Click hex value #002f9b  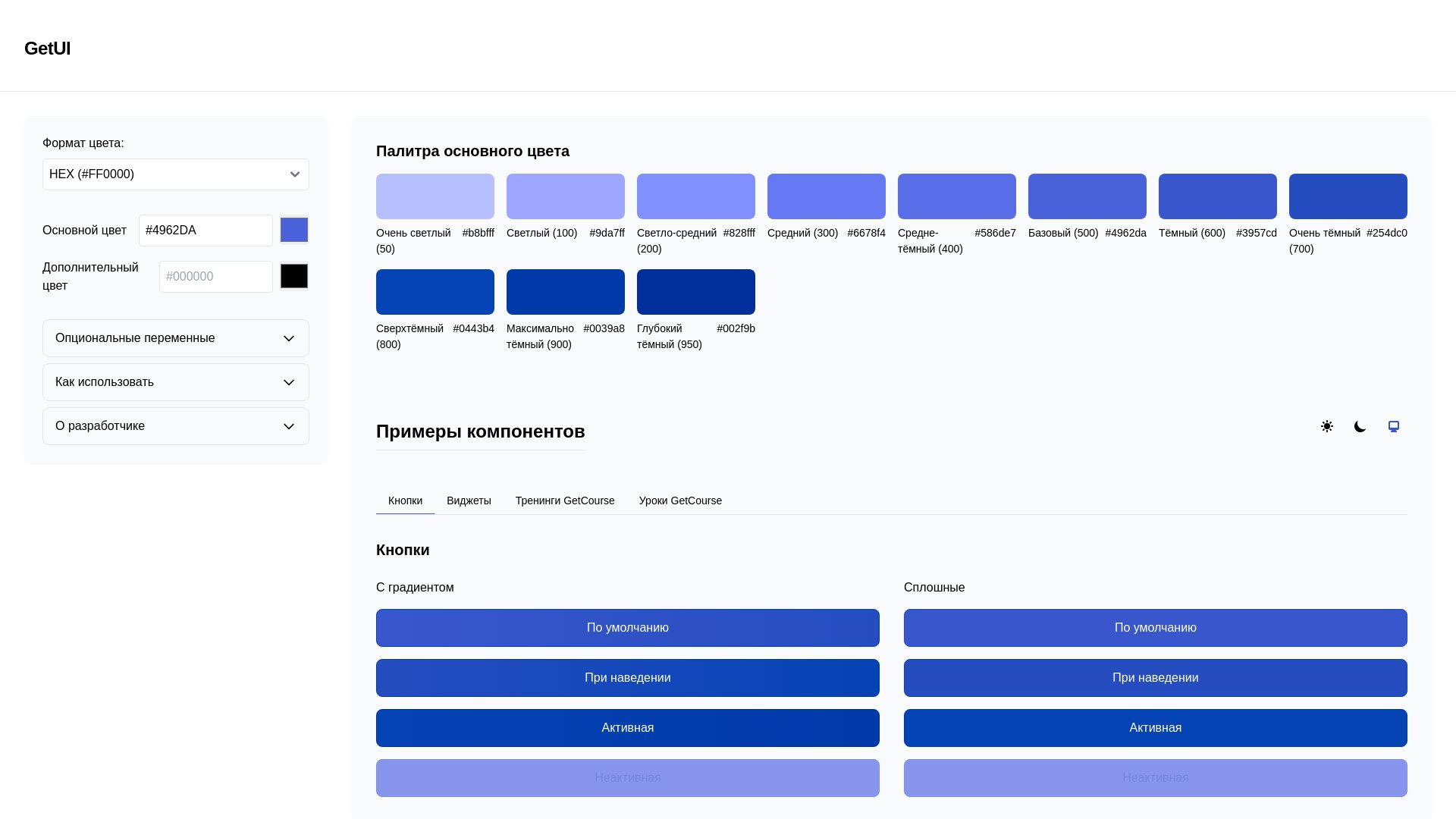pos(736,328)
